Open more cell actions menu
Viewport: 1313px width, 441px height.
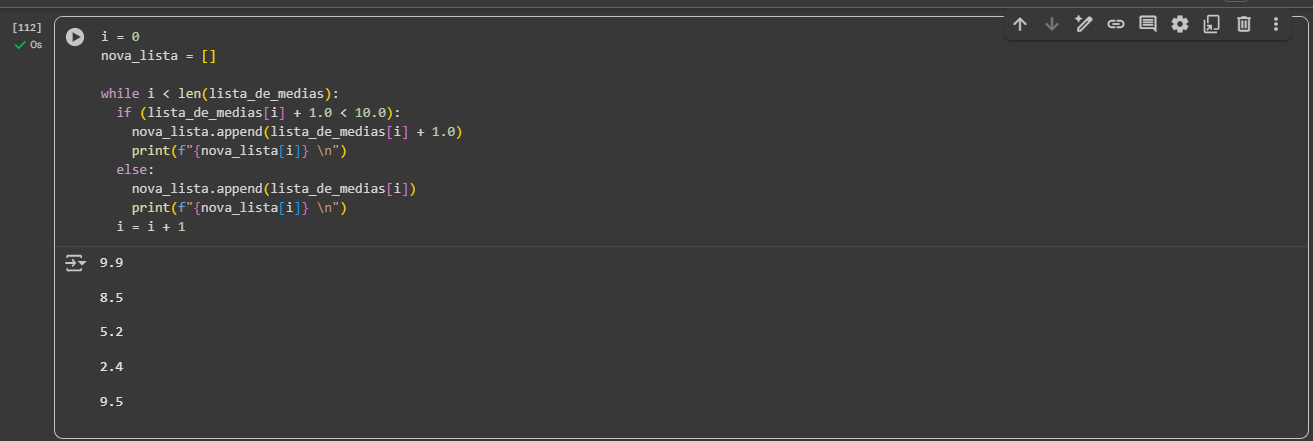[x=1276, y=24]
